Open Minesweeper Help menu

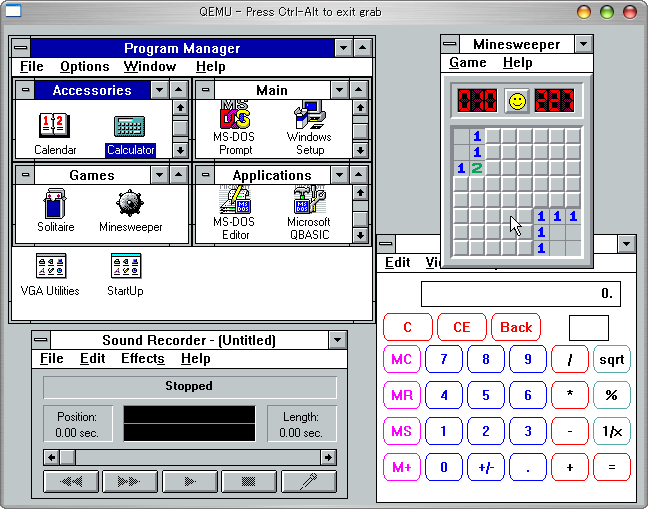517,62
